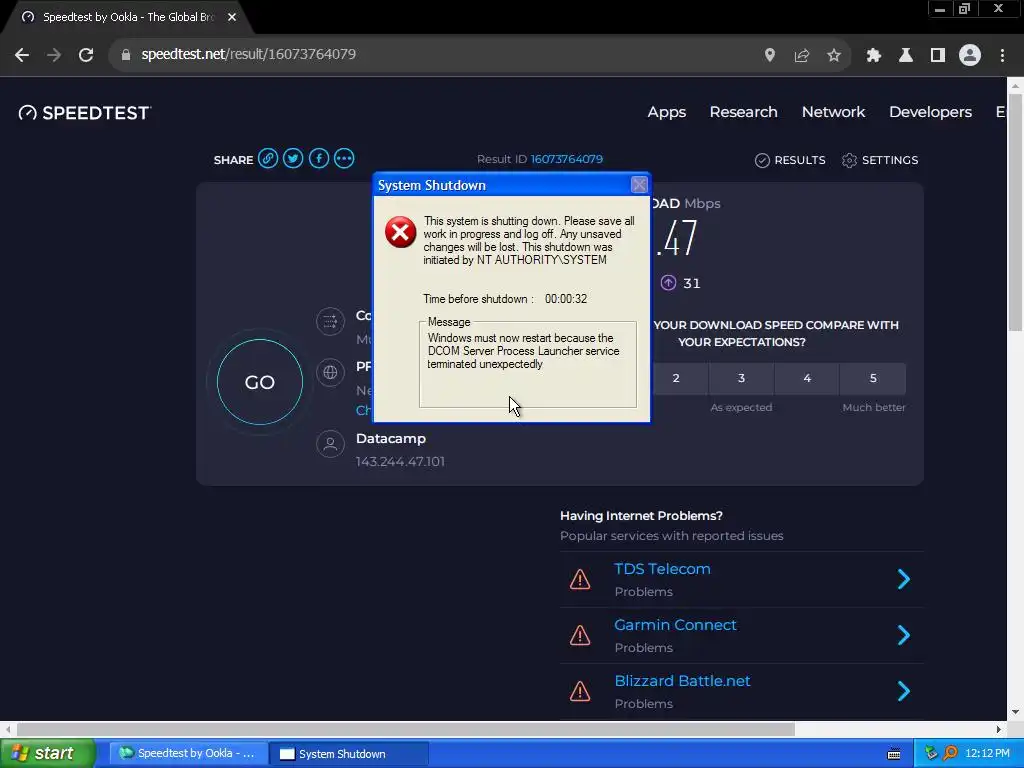
Task: Expand Garmin Connect row chevron
Action: click(904, 635)
